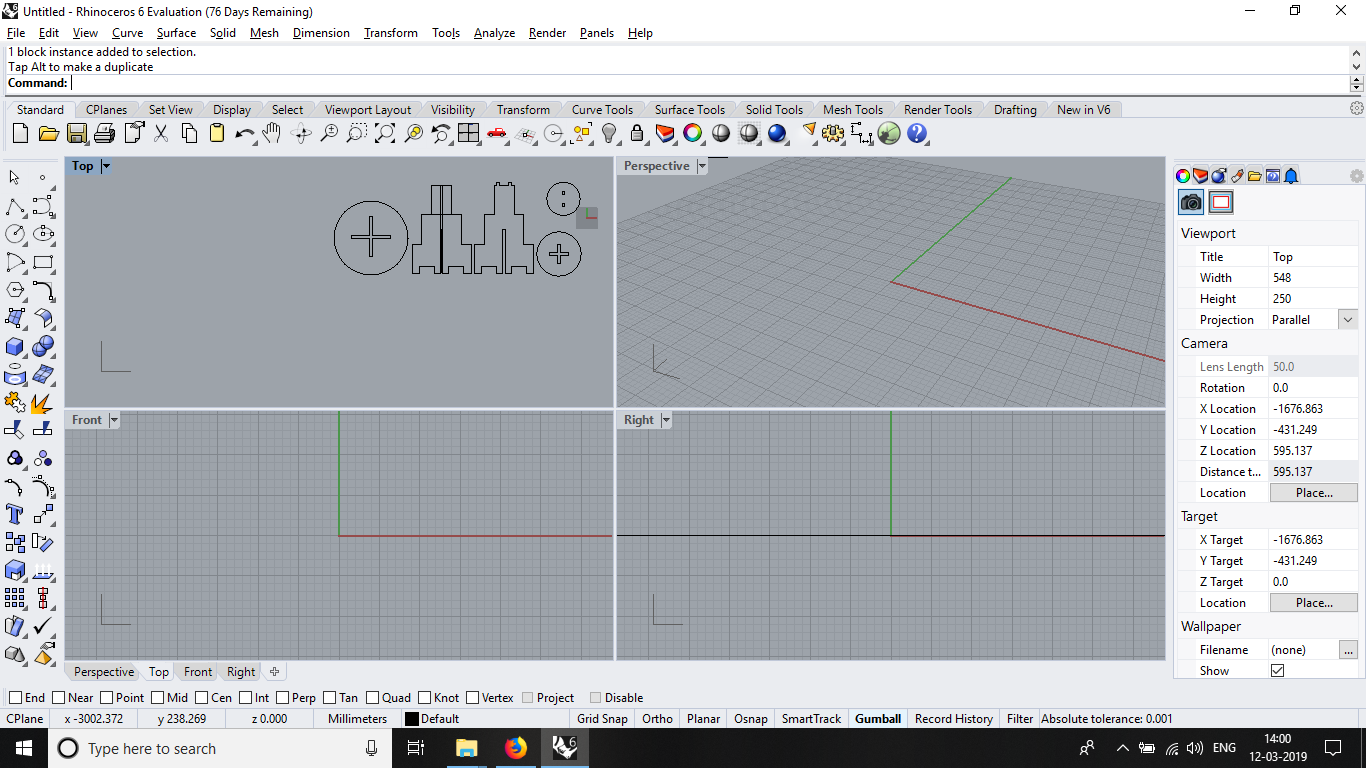Screen dimensions: 1366x768
Task: Click the Windows search box on taskbar
Action: click(x=219, y=748)
